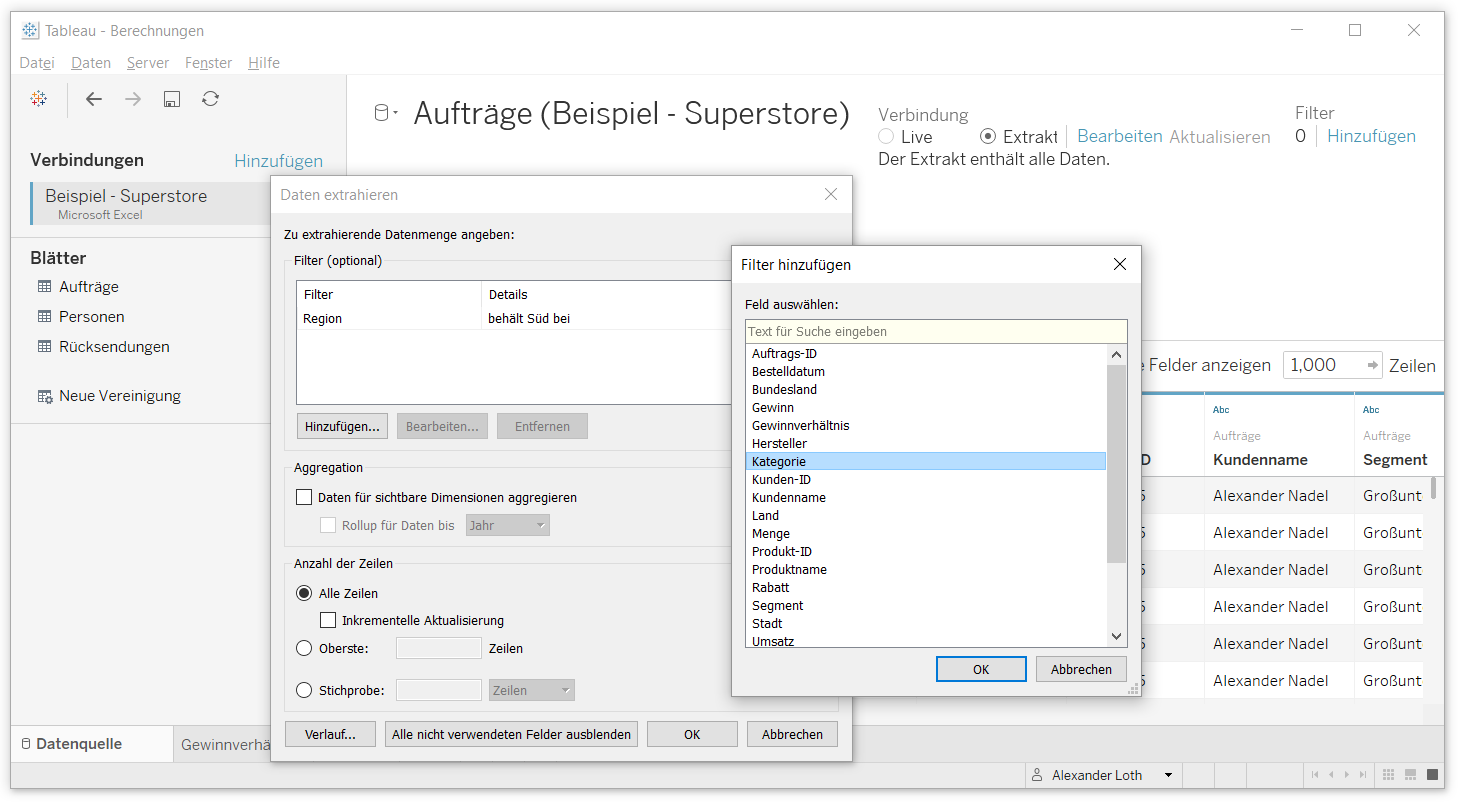This screenshot has width=1458, height=803.
Task: Click the Bearbeiten extract link
Action: (1119, 137)
